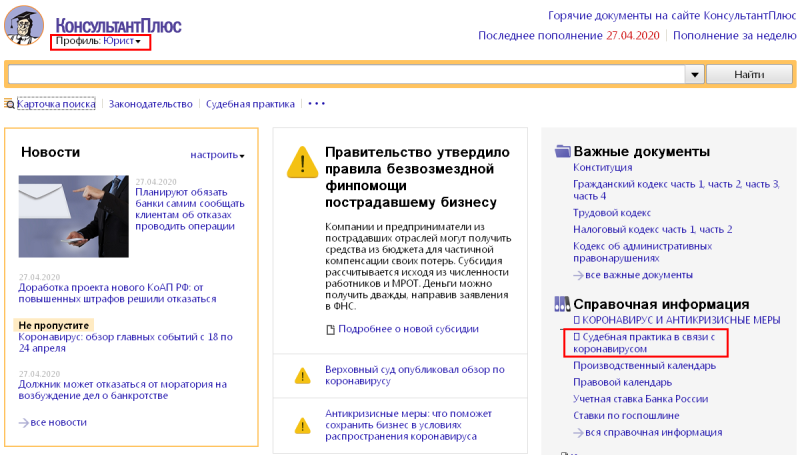This screenshot has width=800, height=455.
Task: Open Гражданский кодекс часть 1, часть 2, часть 3, часть 4
Action: tap(676, 190)
